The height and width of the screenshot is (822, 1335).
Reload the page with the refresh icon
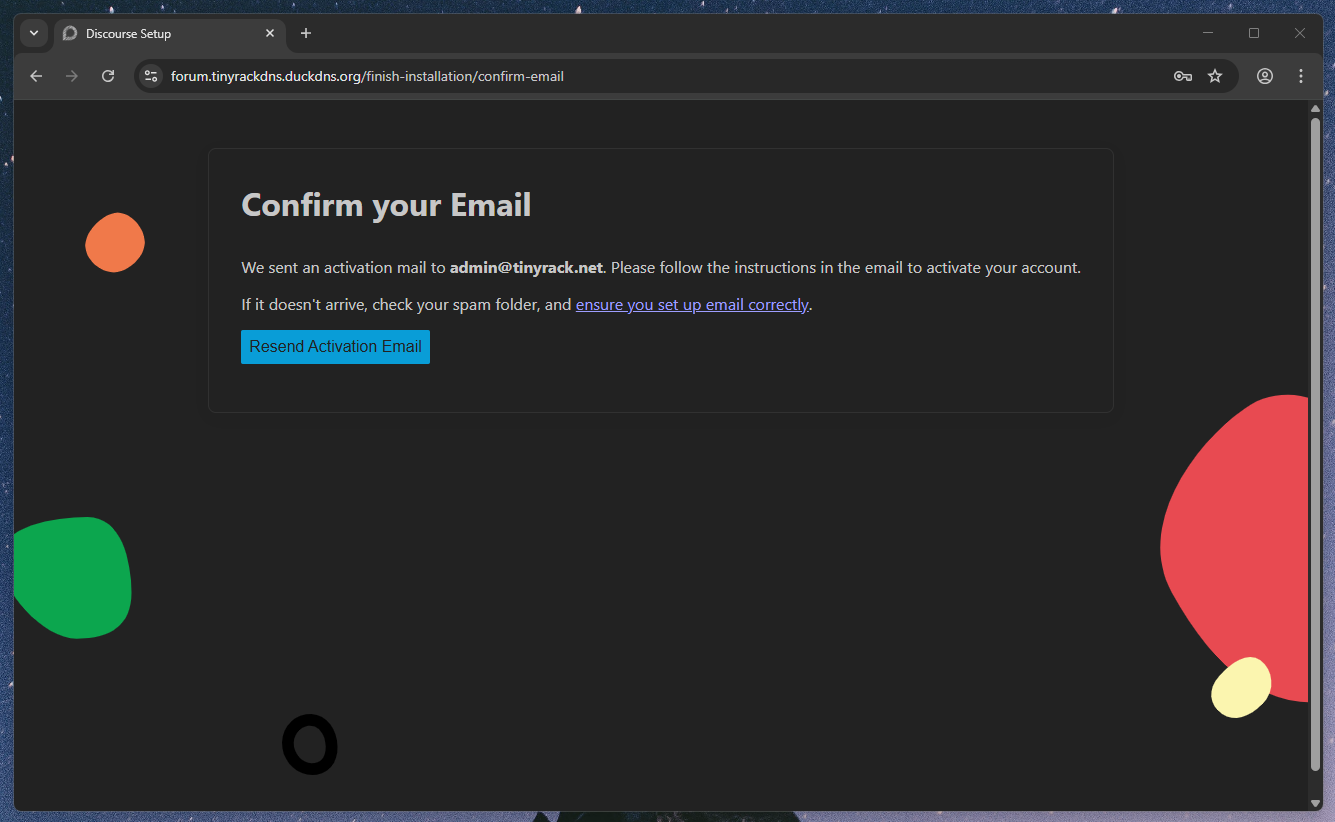108,76
